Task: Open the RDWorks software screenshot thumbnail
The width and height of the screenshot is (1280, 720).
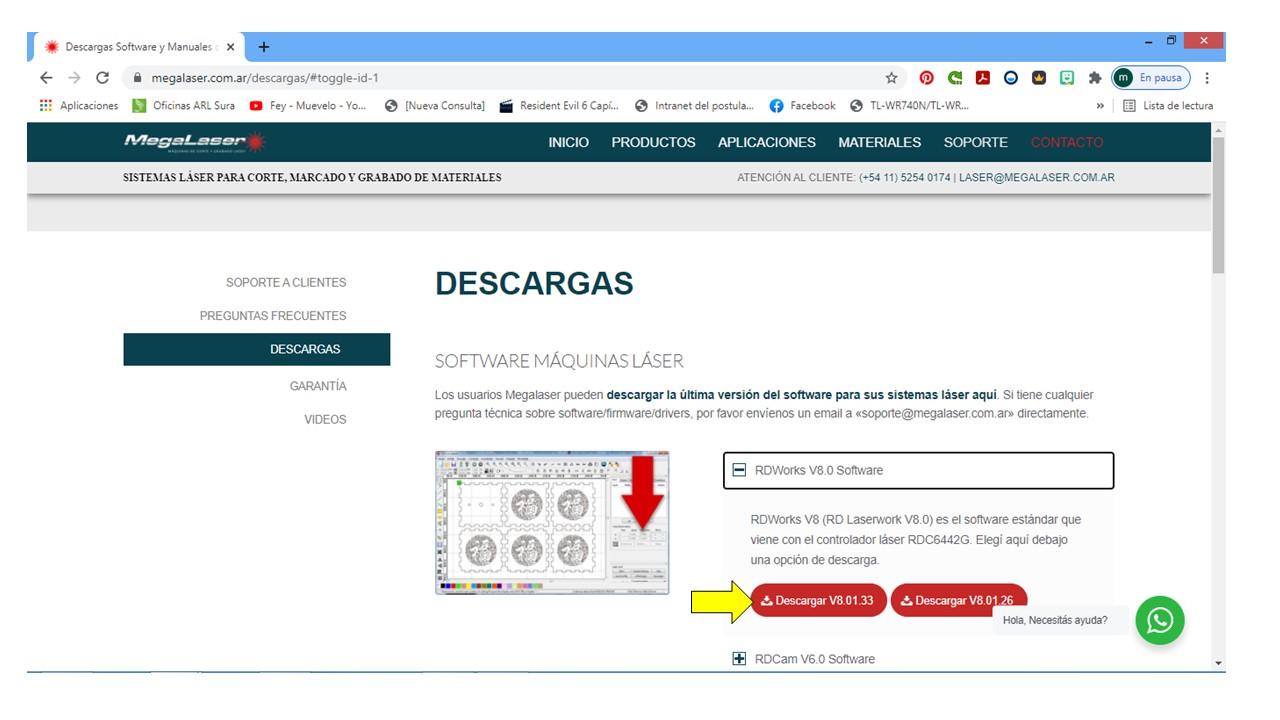Action: pyautogui.click(x=552, y=522)
